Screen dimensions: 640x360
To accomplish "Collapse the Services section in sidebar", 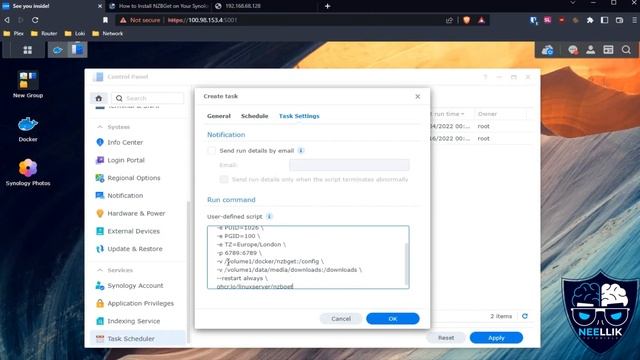I will click(100, 270).
